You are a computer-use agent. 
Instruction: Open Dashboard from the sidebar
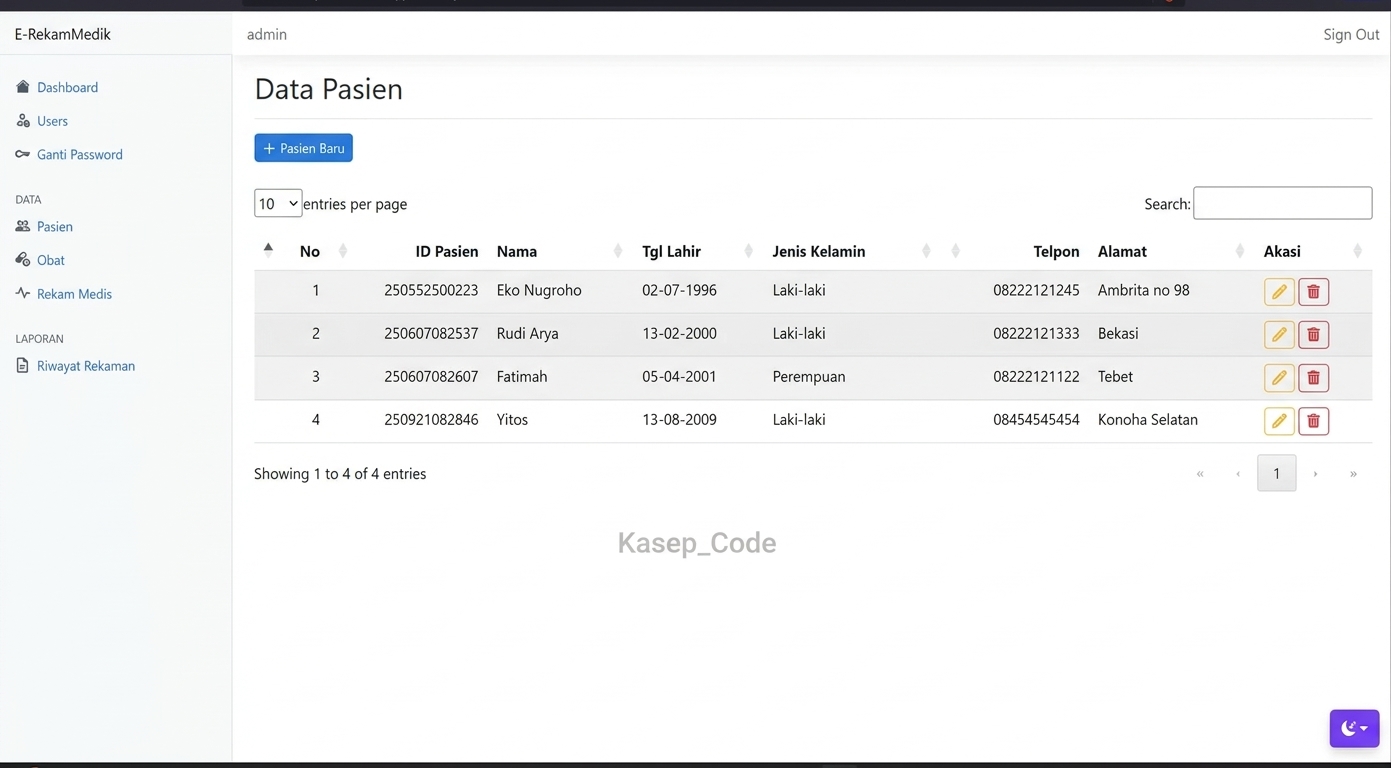point(67,87)
